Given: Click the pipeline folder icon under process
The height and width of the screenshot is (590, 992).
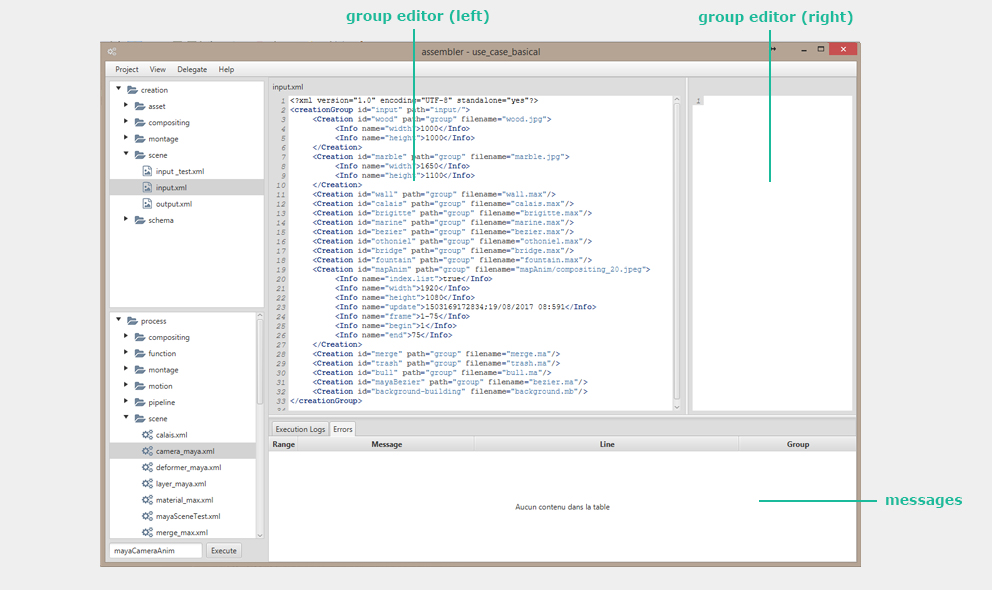Looking at the screenshot, I should (x=140, y=402).
